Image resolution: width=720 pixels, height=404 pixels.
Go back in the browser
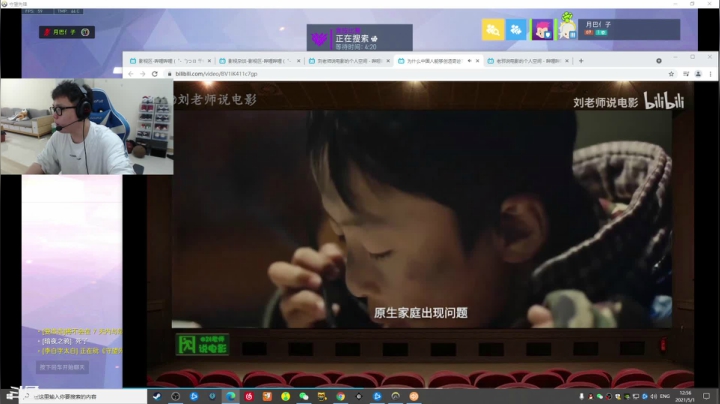[x=131, y=73]
